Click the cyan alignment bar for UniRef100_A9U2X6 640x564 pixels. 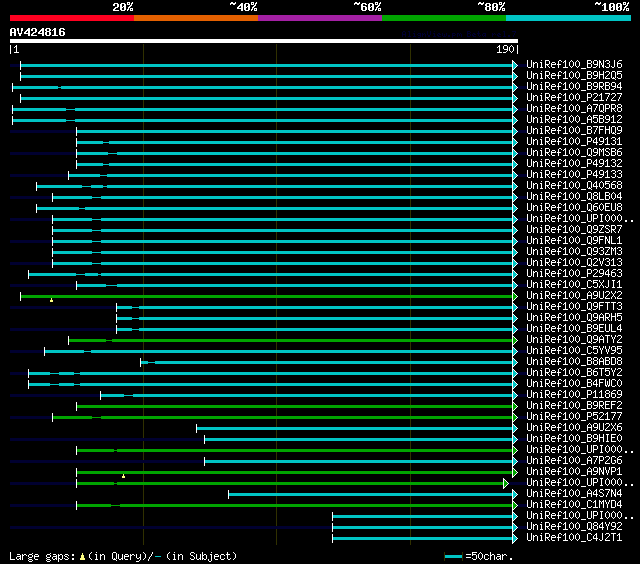(357, 429)
